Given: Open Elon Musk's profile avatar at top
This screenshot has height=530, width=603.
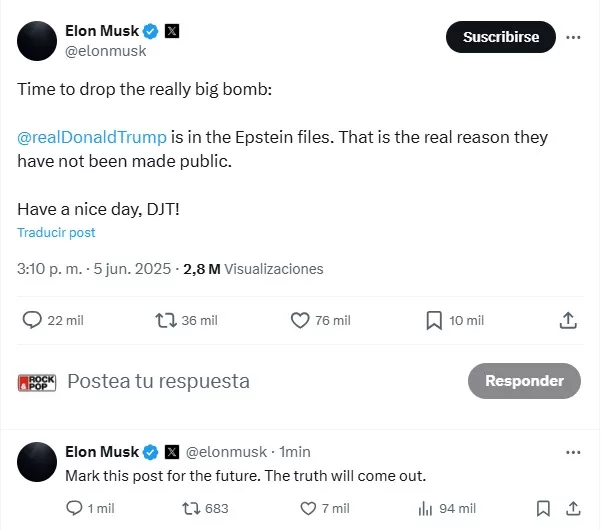Looking at the screenshot, I should (x=37, y=40).
